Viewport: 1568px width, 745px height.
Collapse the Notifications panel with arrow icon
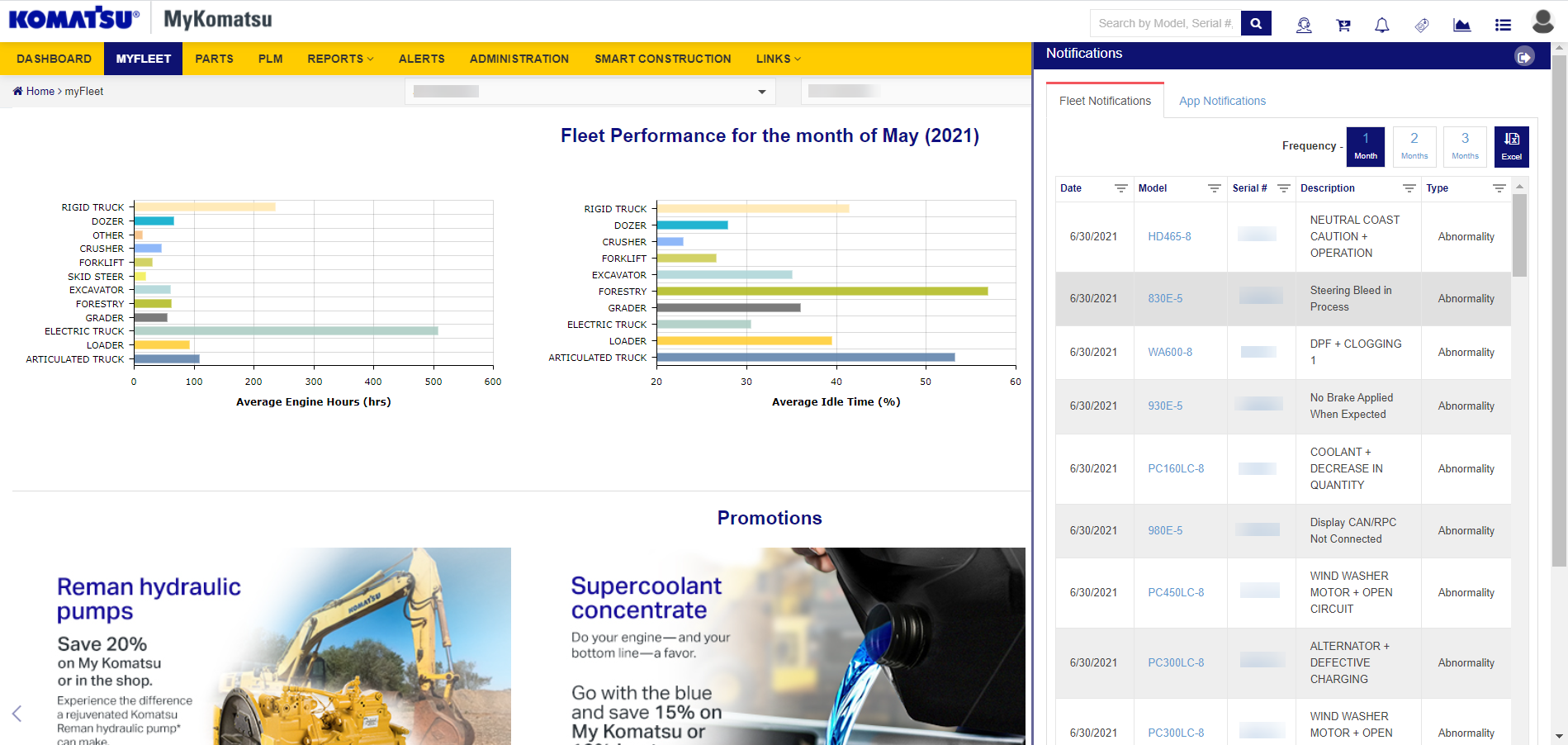tap(1524, 56)
